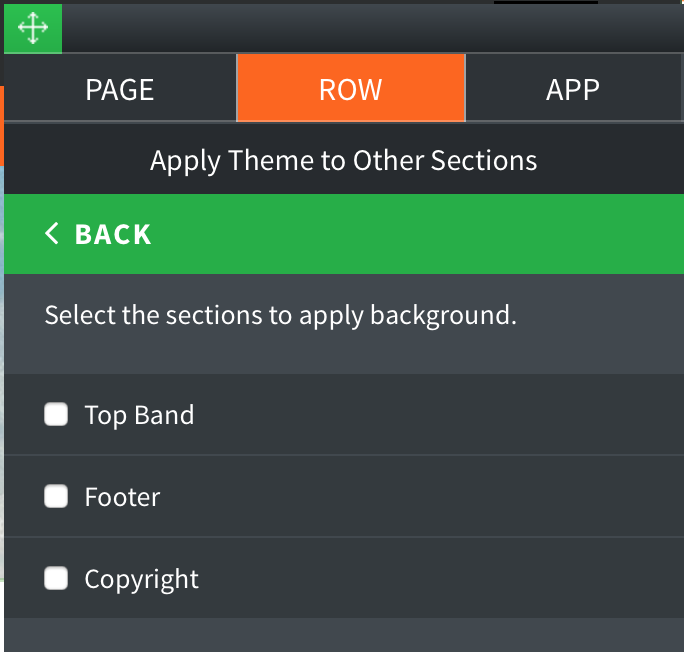Click the empty panel area below Copyright

point(344,635)
